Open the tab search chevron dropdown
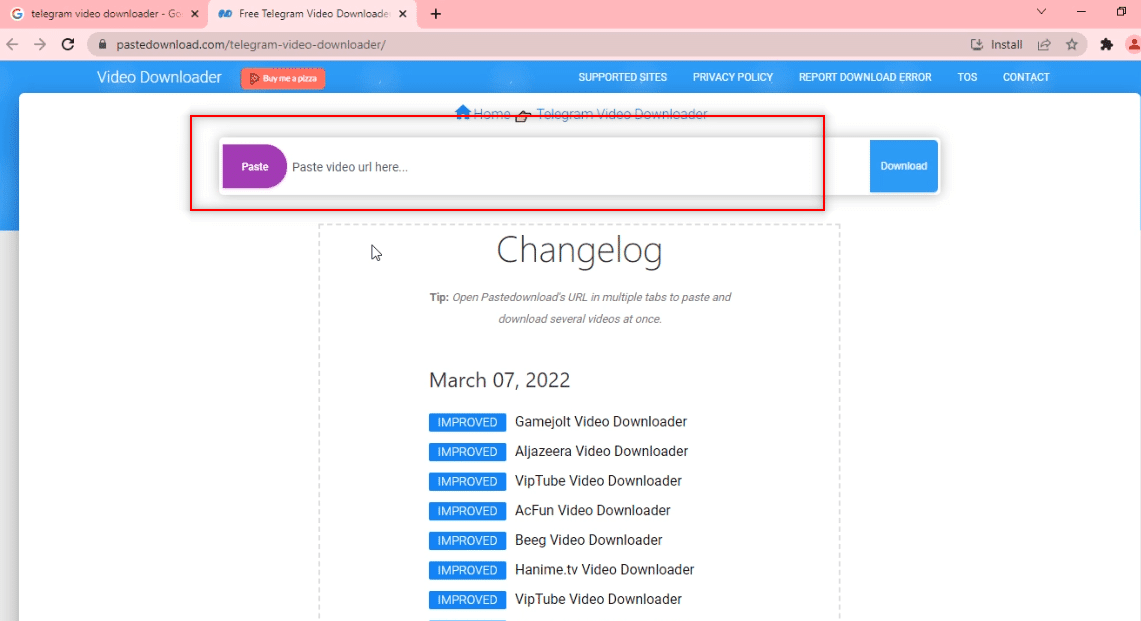 [1040, 13]
